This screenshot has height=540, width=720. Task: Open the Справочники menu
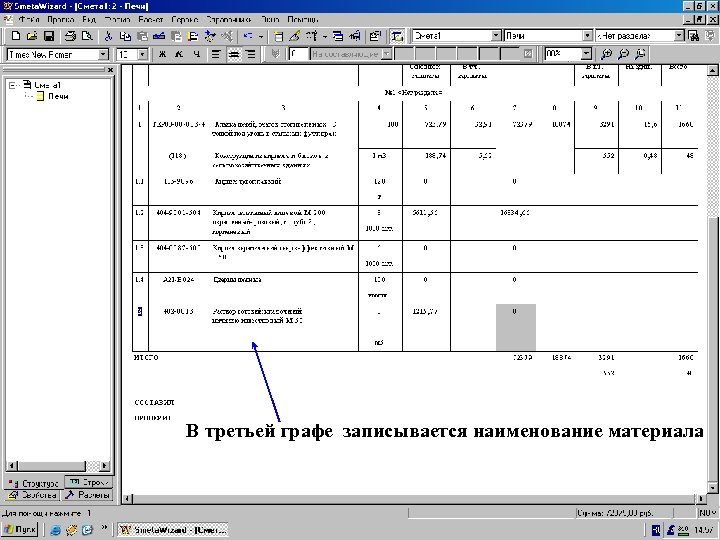(x=229, y=20)
